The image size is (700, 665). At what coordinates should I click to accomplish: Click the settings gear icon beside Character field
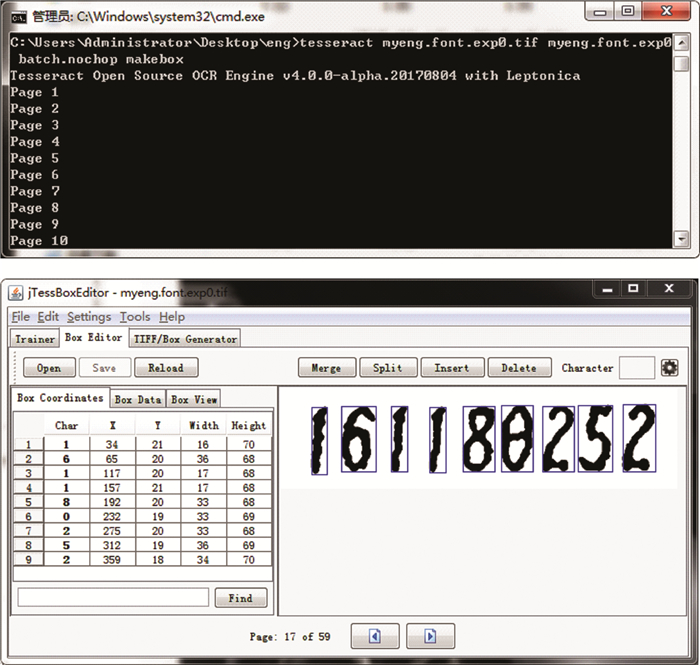click(x=669, y=368)
